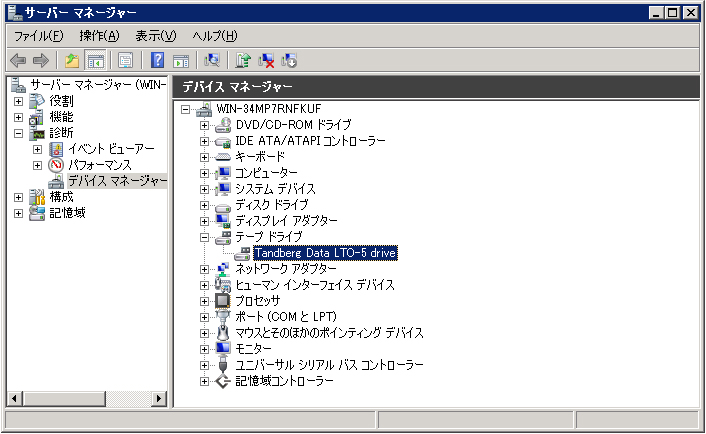Click the 構成 configuration icon
Viewport: 706px width, 434px height.
pos(37,197)
